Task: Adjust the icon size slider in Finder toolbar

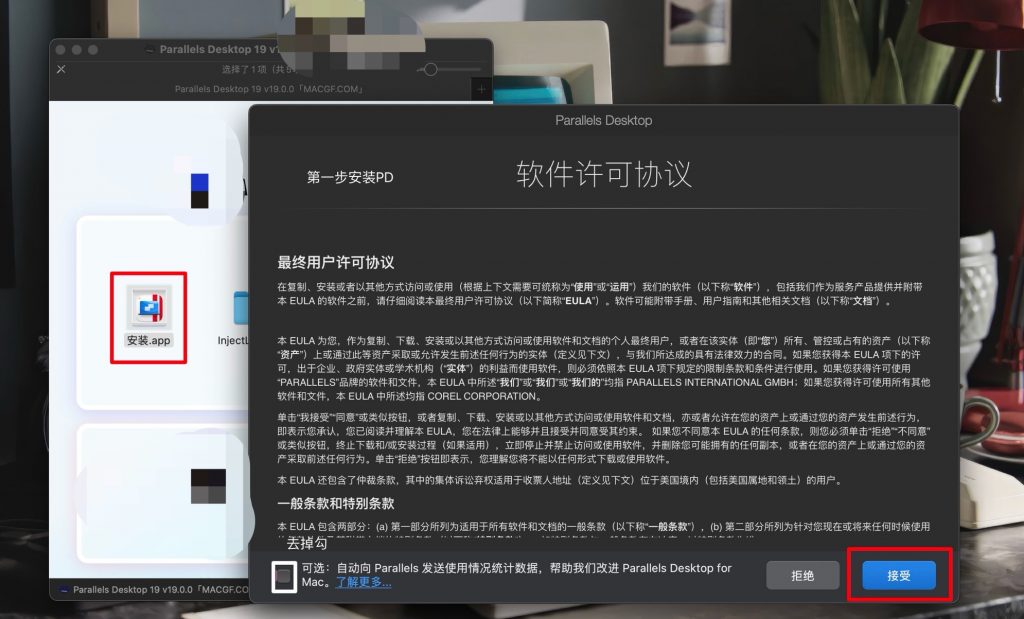Action: pos(430,69)
